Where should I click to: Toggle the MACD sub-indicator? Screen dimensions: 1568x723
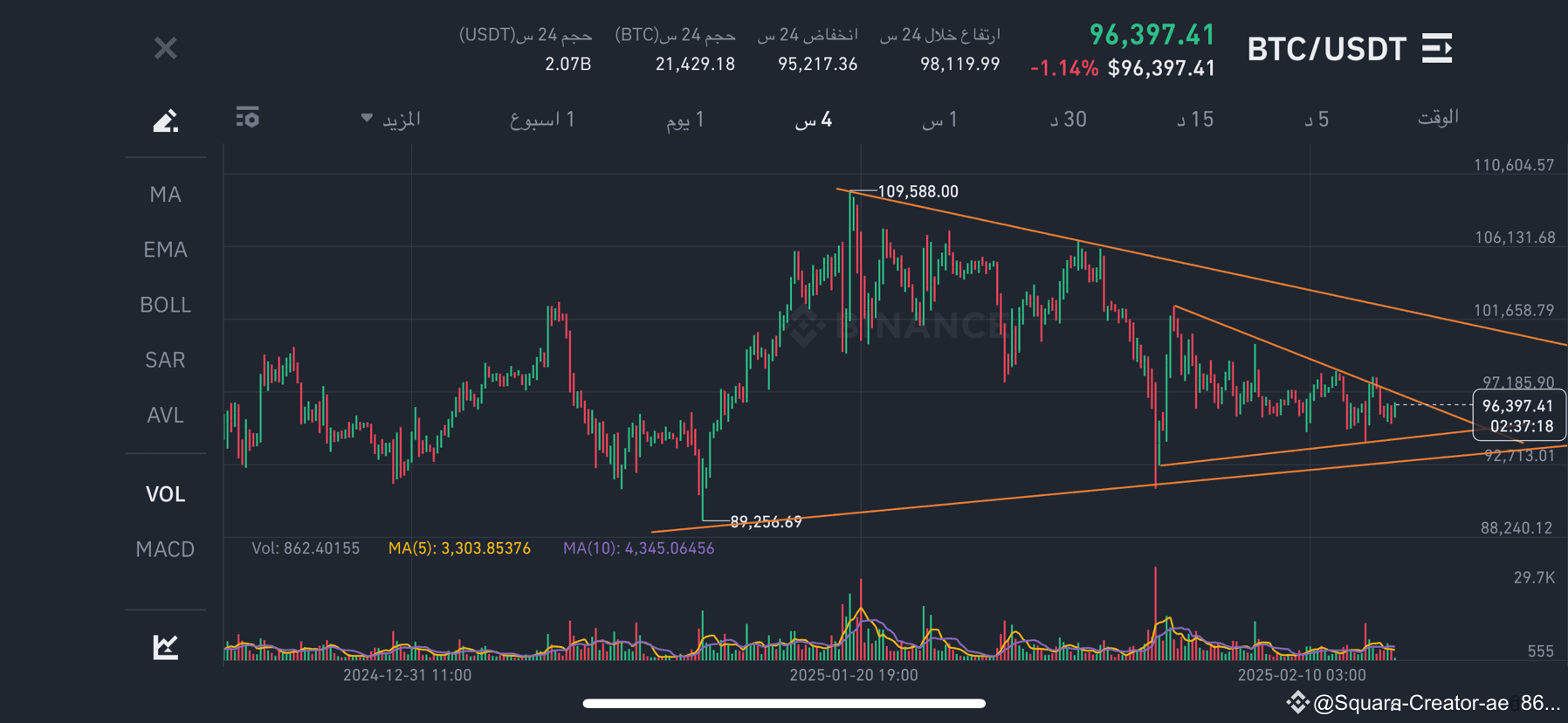click(x=166, y=549)
